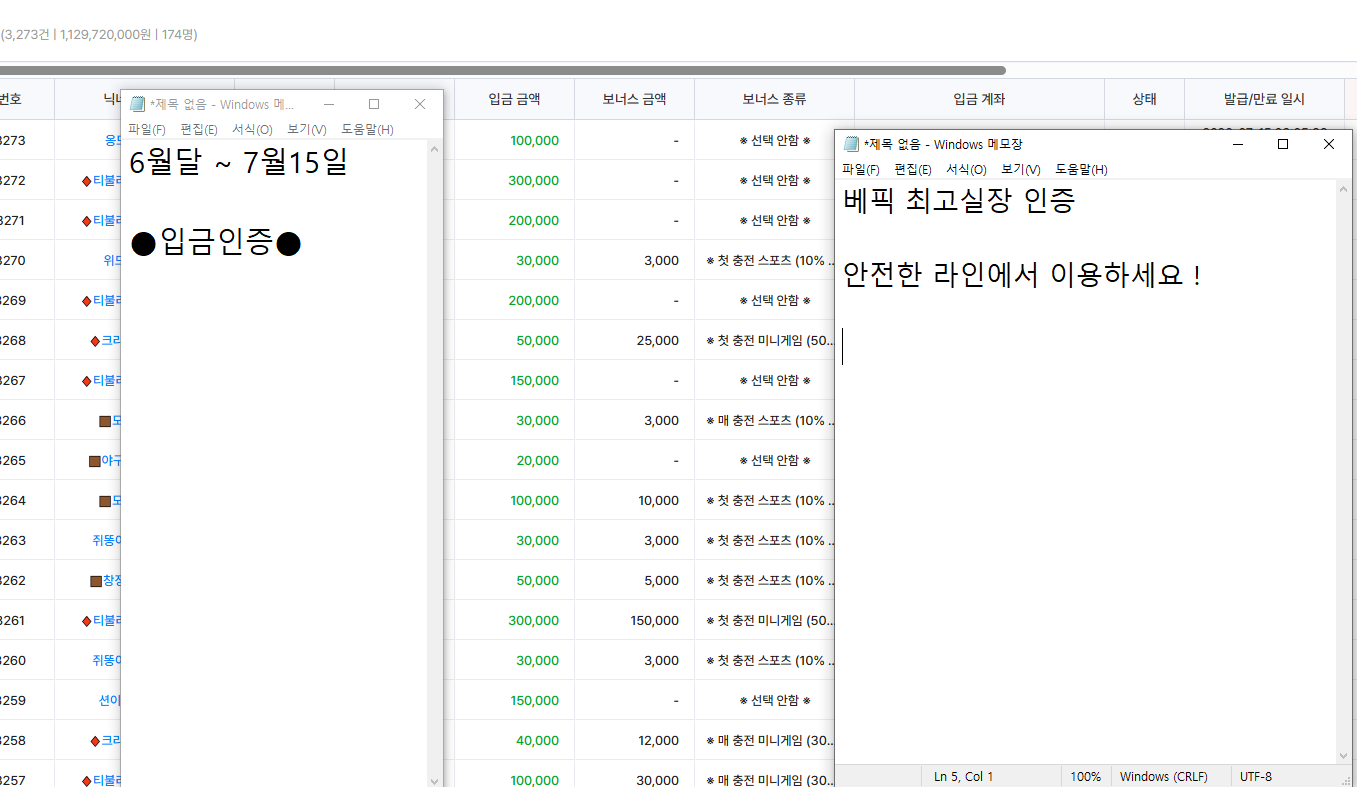The width and height of the screenshot is (1357, 787).
Task: Click the "●입금인증●" line in Notepad
Action: coord(216,243)
